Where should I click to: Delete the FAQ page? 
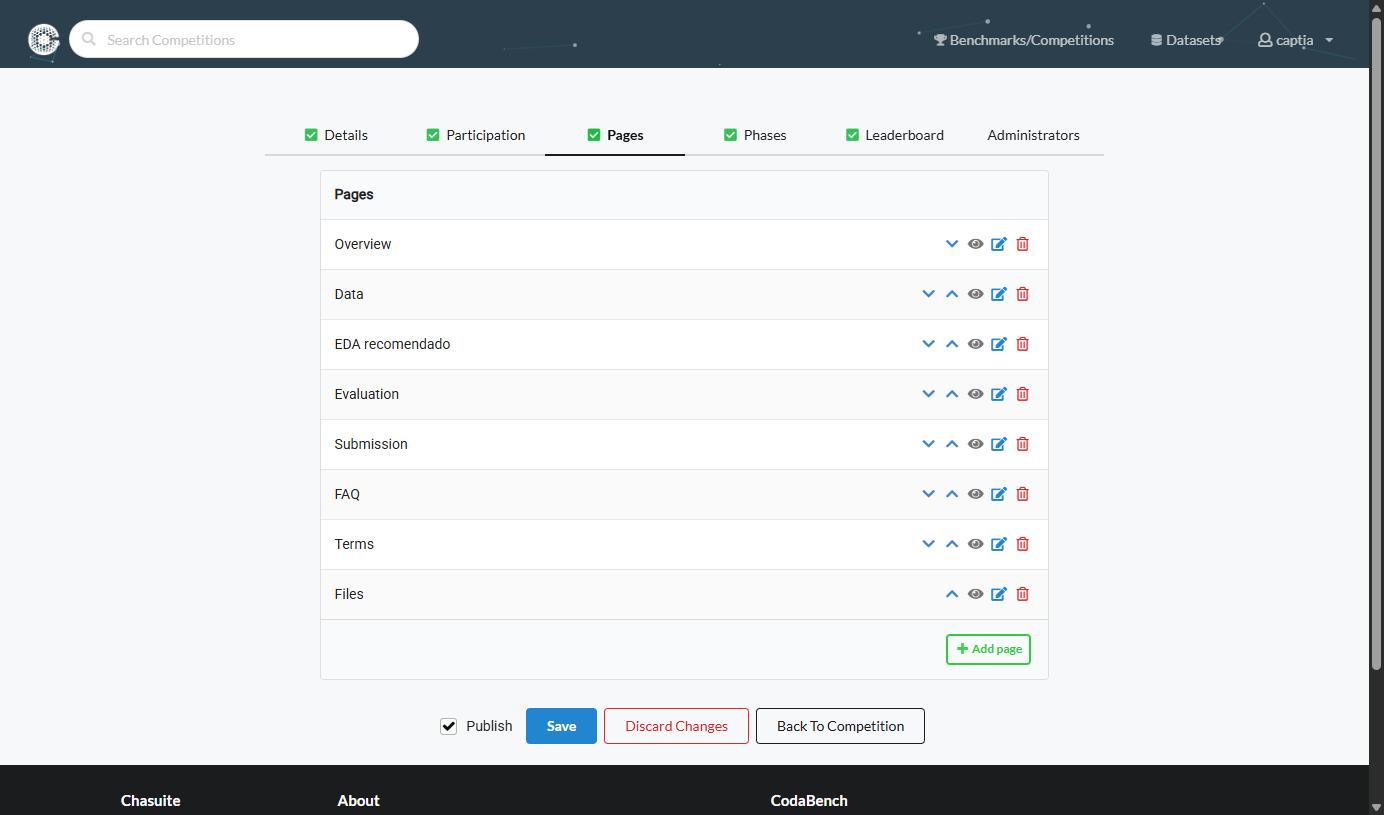pyautogui.click(x=1022, y=494)
